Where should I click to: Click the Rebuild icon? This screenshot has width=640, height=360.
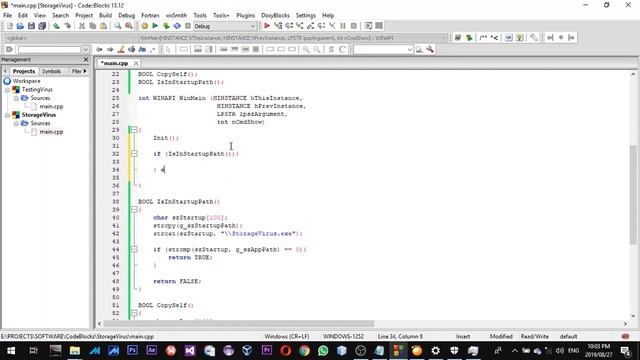coord(177,26)
